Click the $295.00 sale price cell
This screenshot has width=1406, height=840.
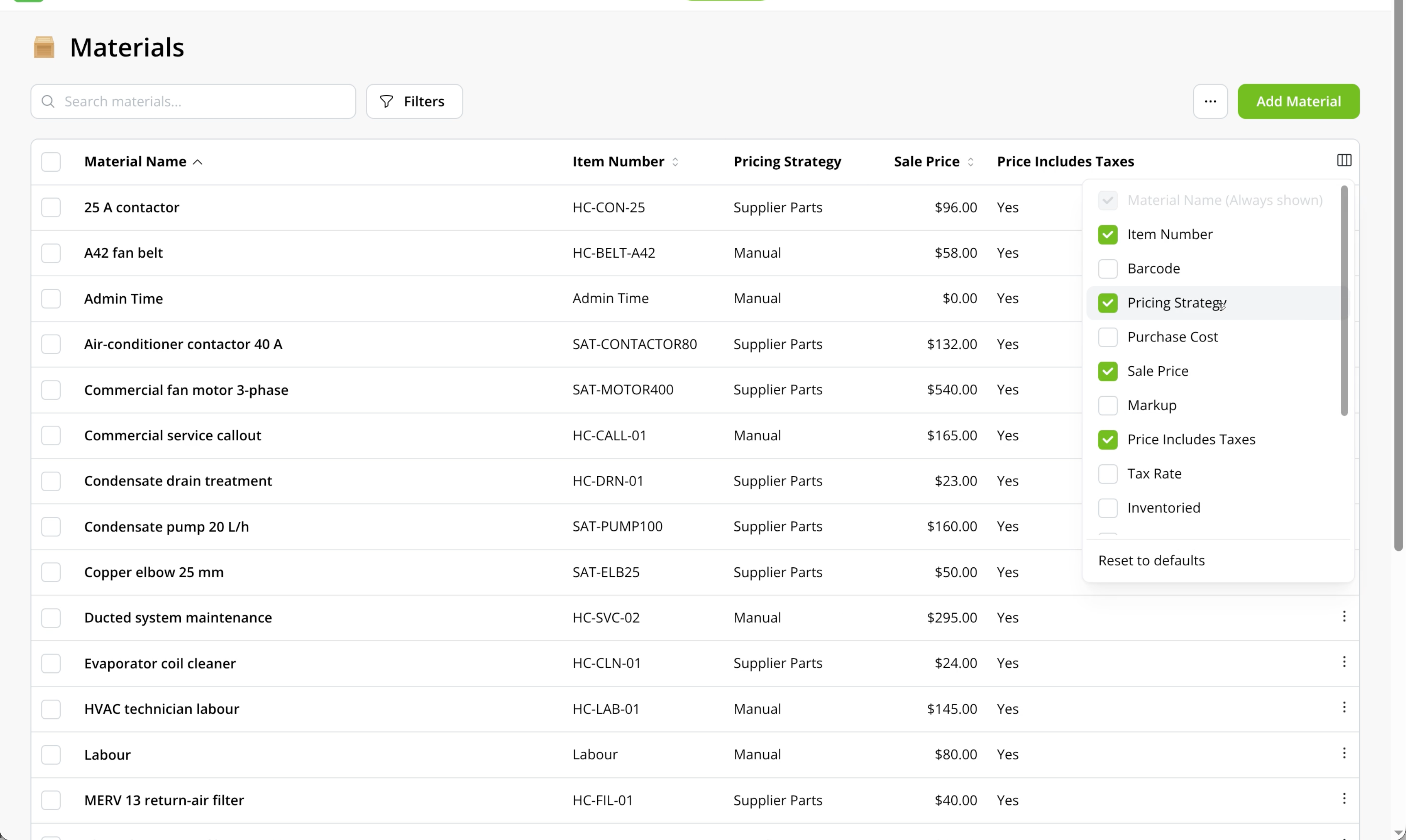point(951,617)
